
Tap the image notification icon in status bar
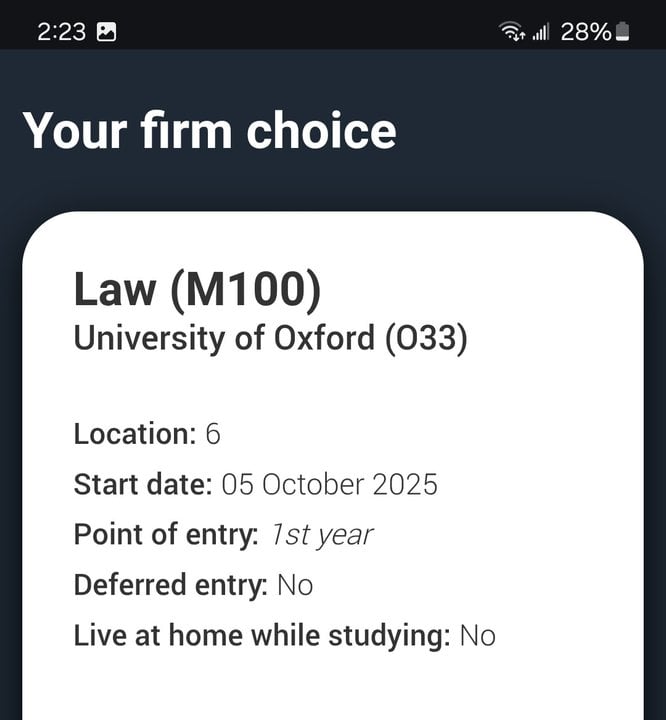click(x=106, y=31)
